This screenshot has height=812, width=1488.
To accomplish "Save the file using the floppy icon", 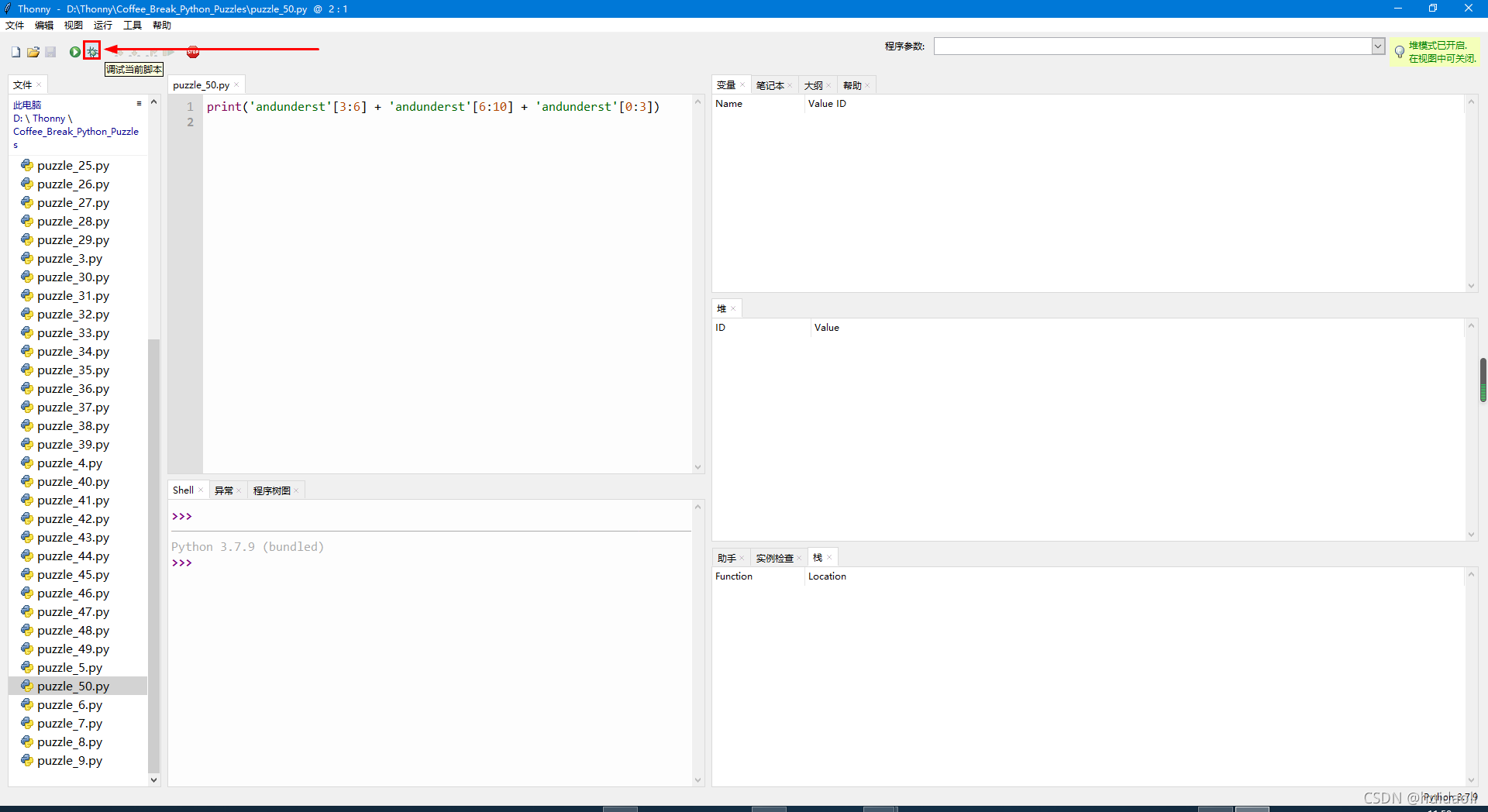I will [x=50, y=52].
